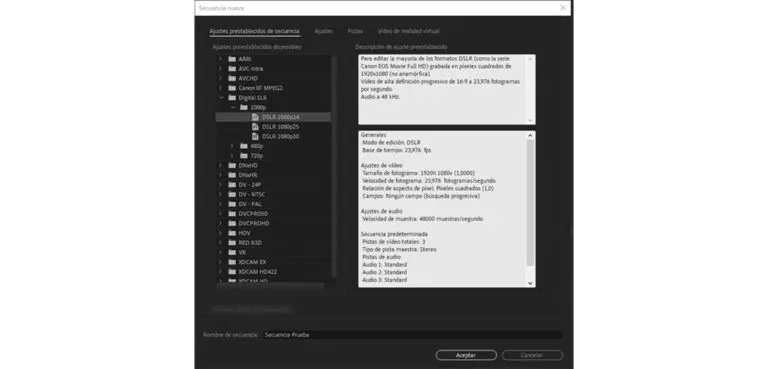Viewport: 768px width, 369px height.
Task: Click the up arrow of settings details scrollbar
Action: click(530, 135)
